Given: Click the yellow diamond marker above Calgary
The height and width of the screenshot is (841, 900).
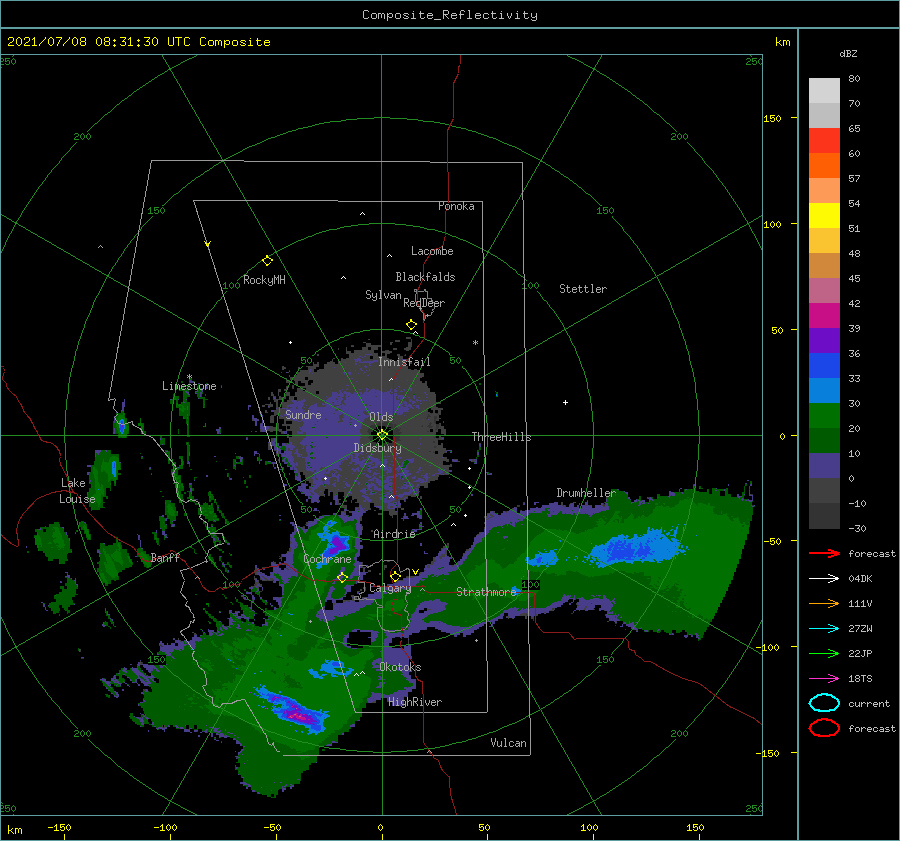Looking at the screenshot, I should pos(395,576).
